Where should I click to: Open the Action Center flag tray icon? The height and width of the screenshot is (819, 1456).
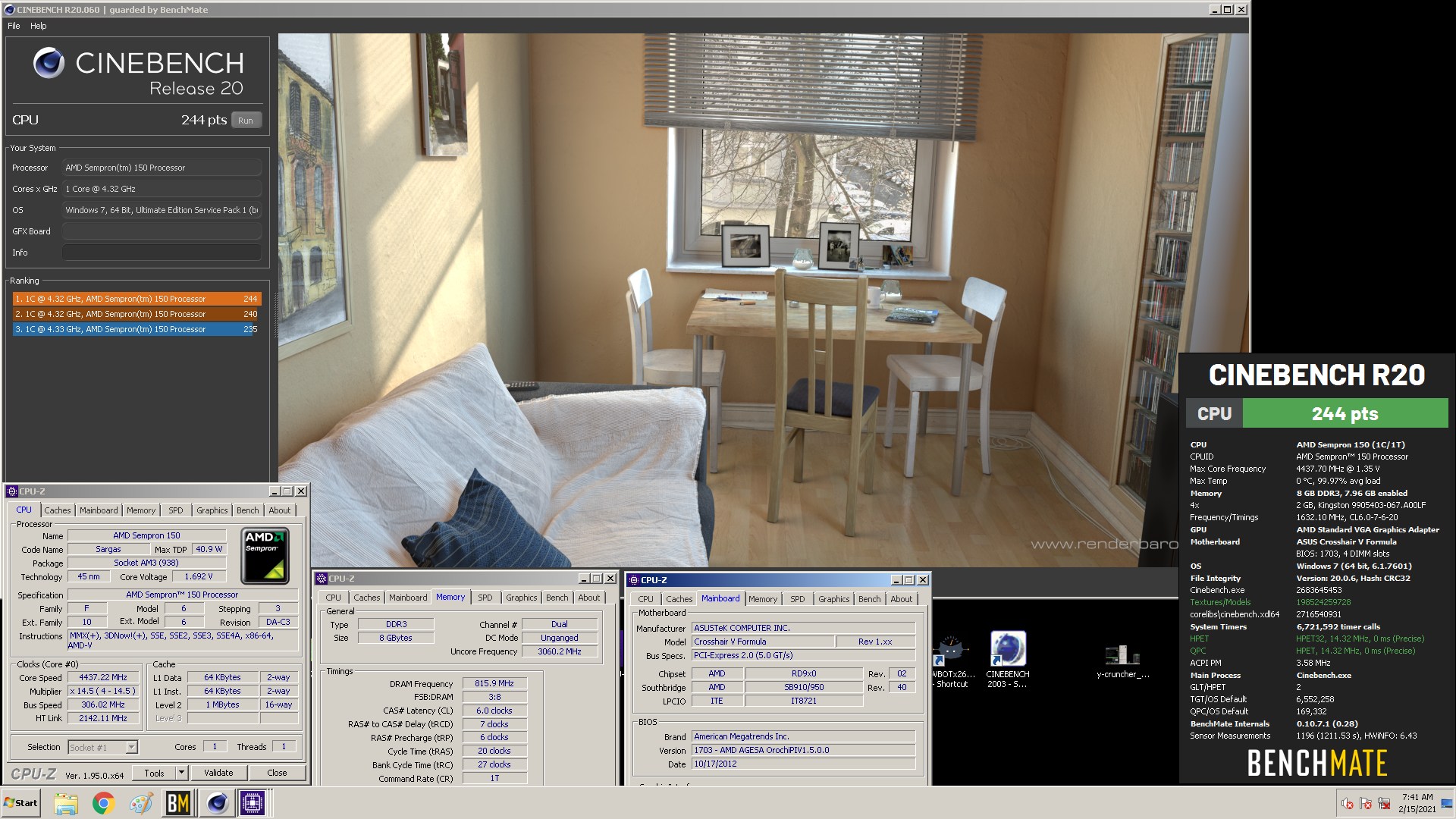[x=1366, y=804]
